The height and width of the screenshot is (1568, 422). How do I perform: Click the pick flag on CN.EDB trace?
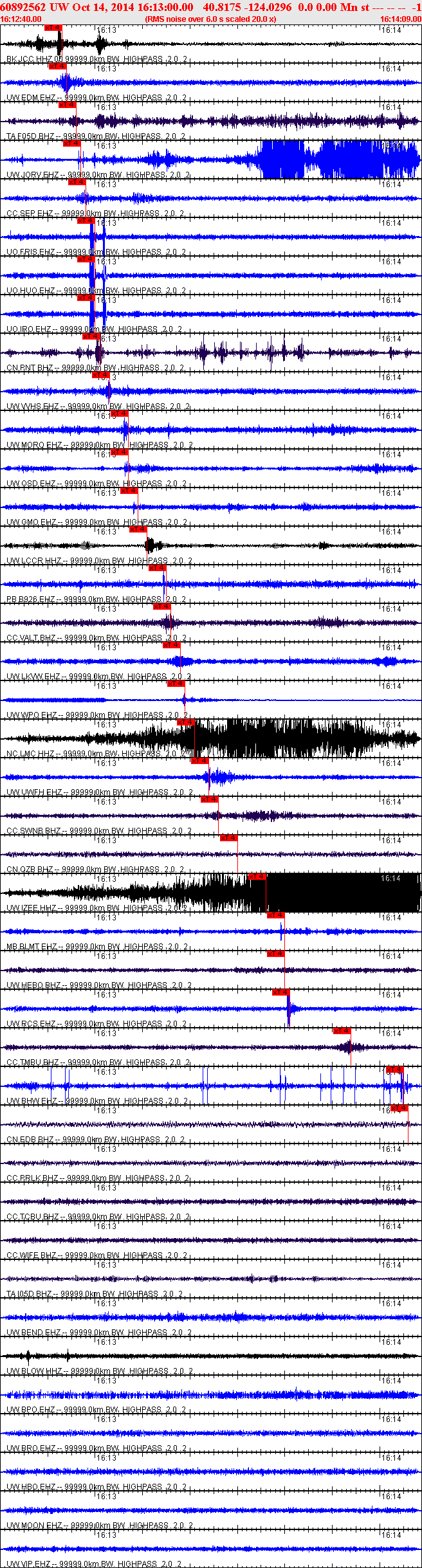(399, 1108)
